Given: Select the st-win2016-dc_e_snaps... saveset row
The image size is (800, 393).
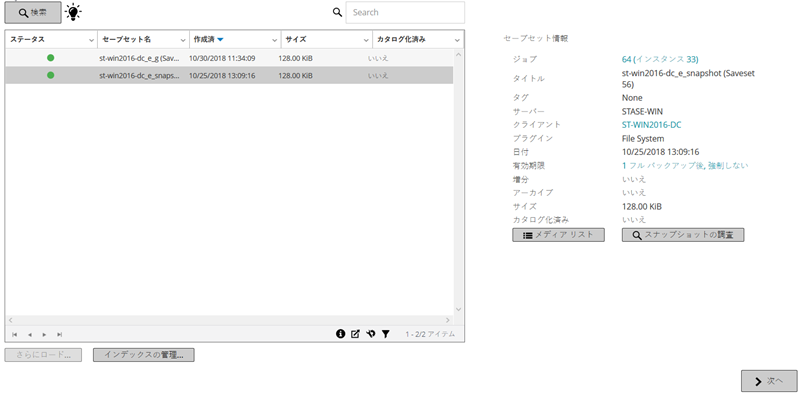Looking at the screenshot, I should click(229, 76).
